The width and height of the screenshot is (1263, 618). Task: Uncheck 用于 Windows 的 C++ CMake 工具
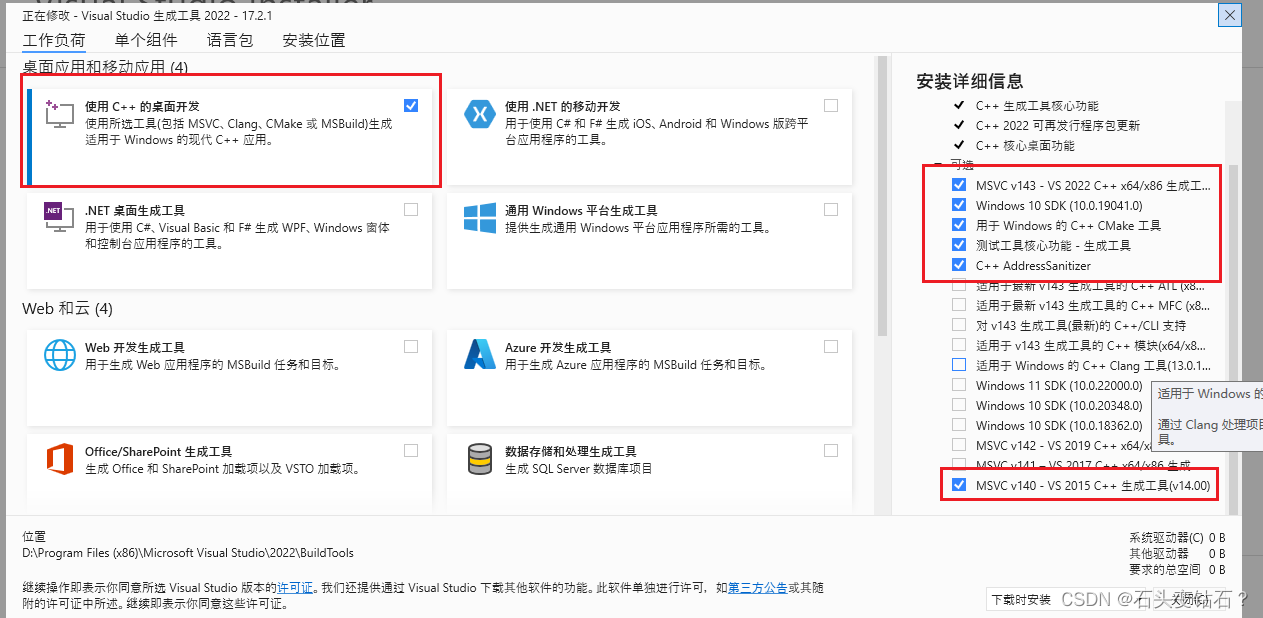pos(959,225)
